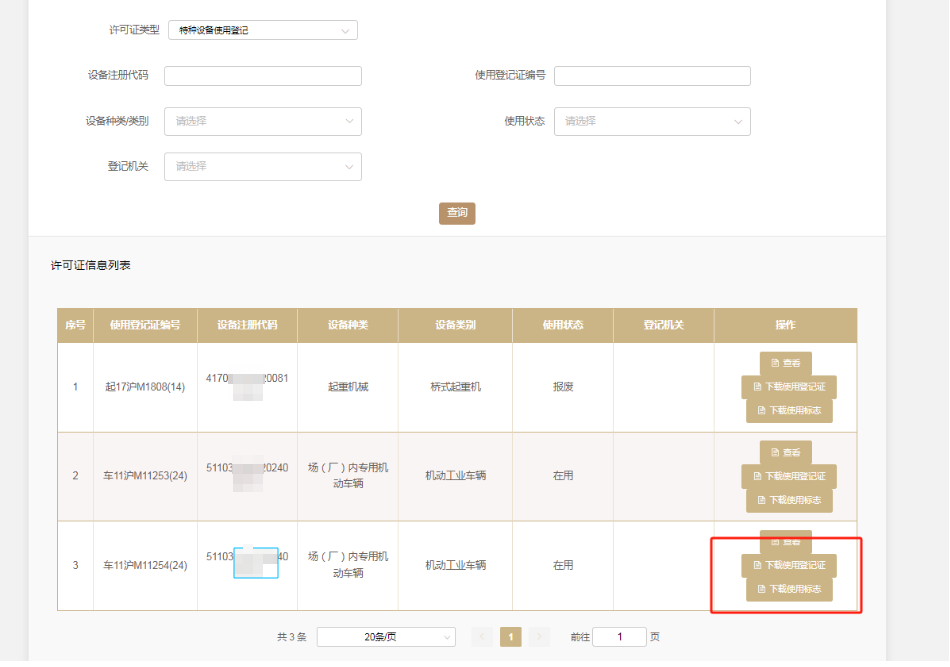The image size is (950, 667).
Task: Open the 20条/页 page size dropdown
Action: tap(386, 637)
